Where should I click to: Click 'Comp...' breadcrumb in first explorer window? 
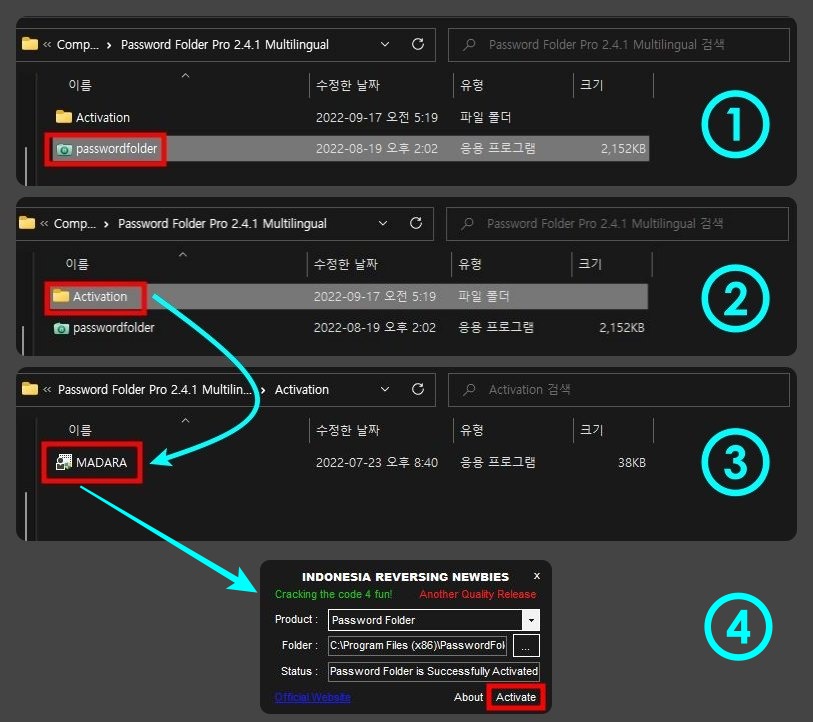click(x=78, y=45)
